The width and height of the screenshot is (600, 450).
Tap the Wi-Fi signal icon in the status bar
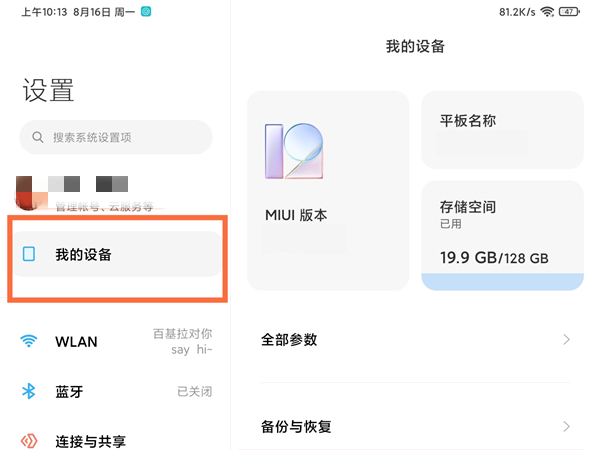pos(547,11)
